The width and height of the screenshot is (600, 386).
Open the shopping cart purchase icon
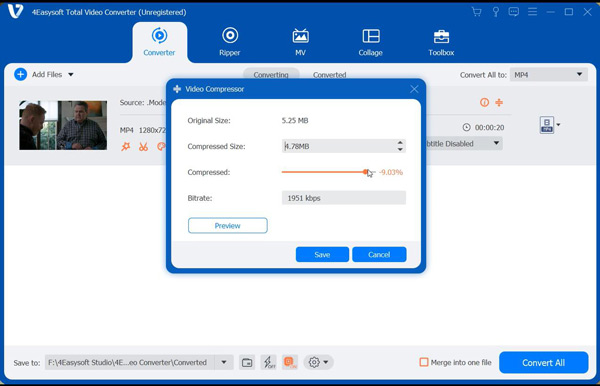click(x=476, y=12)
